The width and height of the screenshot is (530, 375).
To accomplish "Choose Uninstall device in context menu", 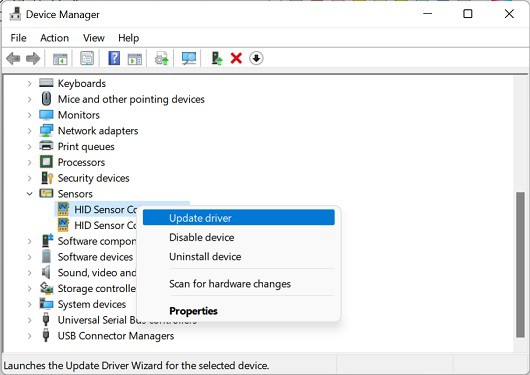I will (239, 256).
